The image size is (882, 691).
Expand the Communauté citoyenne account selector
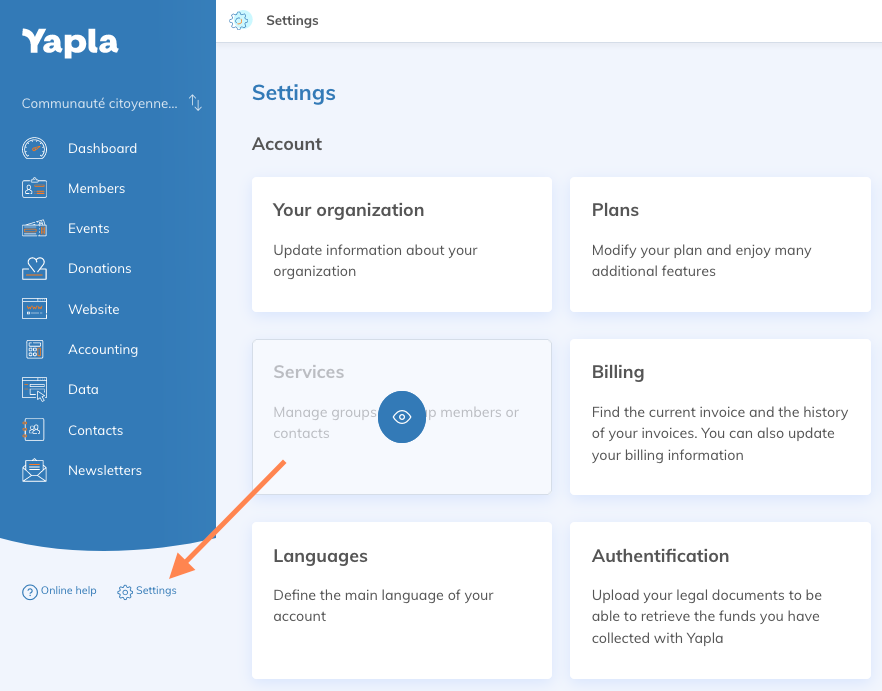click(x=100, y=104)
